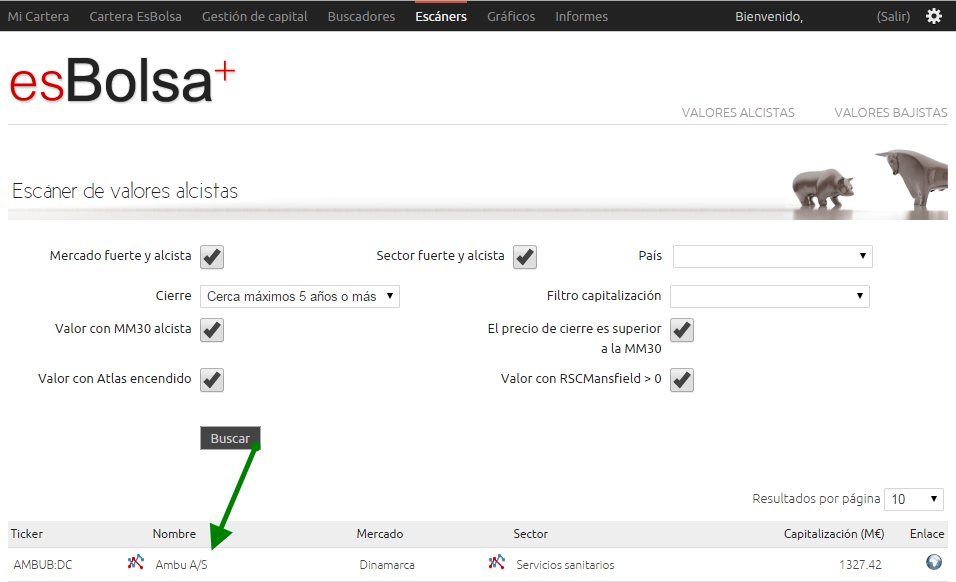Open the Filtro capitalización dropdown
This screenshot has width=956, height=582.
769,296
